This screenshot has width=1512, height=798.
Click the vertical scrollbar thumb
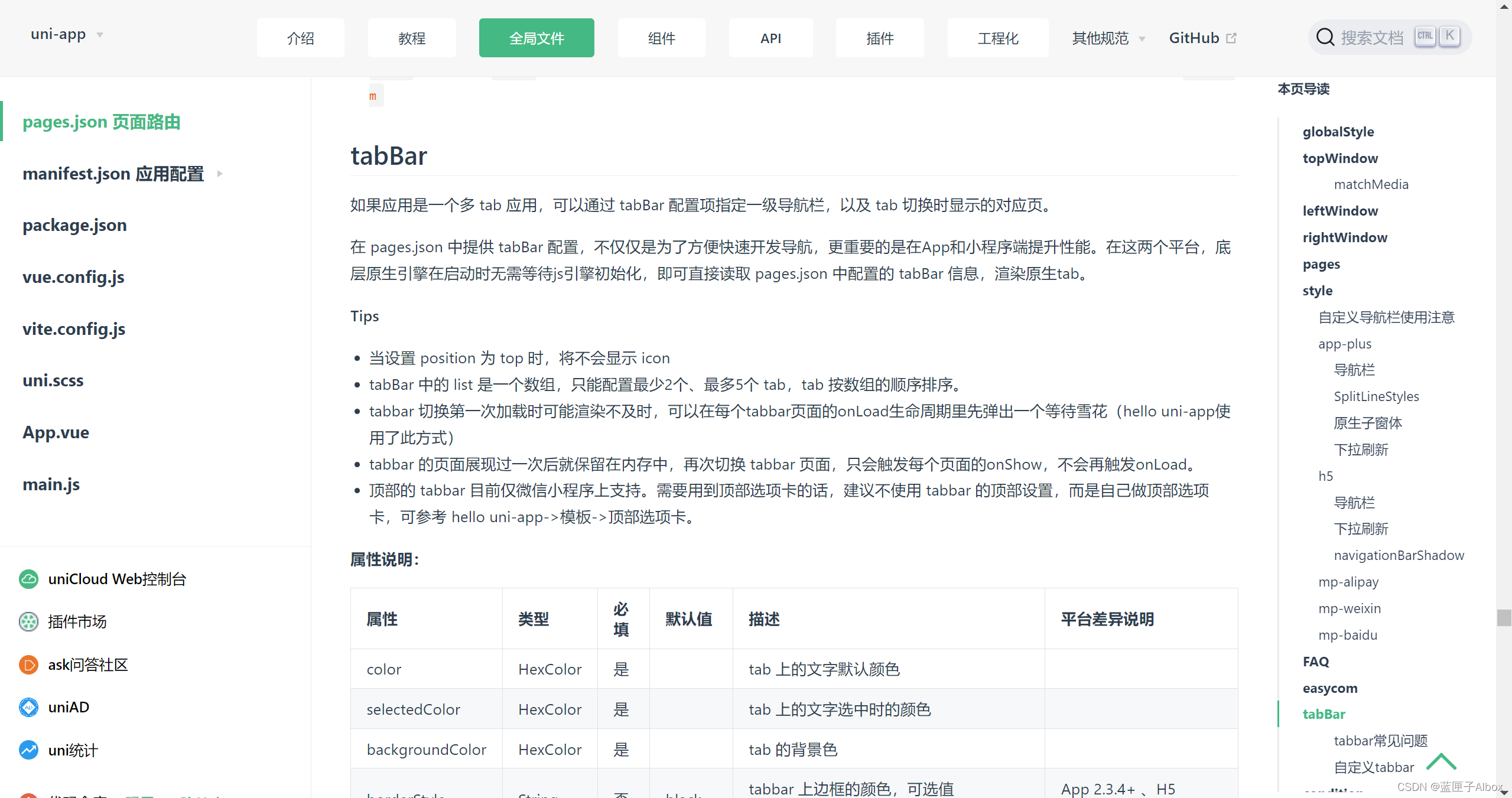coord(1504,617)
